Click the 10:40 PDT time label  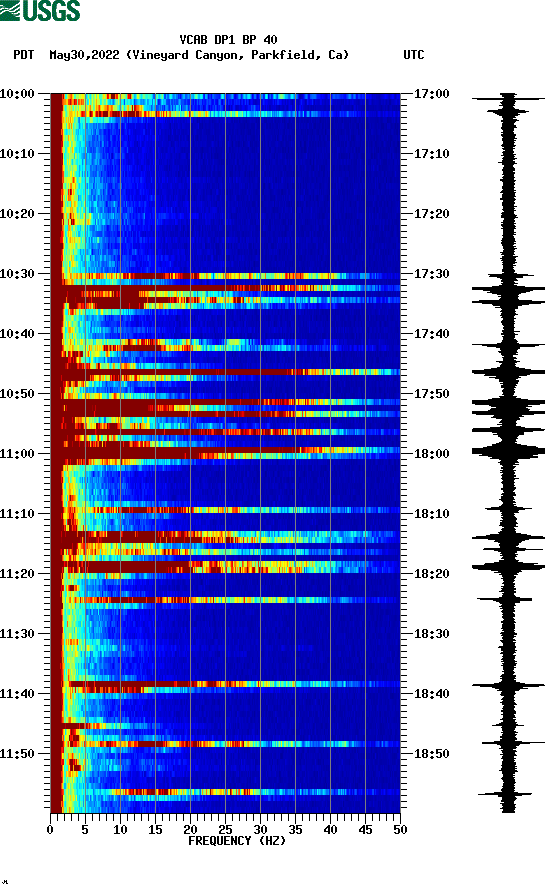[17, 334]
